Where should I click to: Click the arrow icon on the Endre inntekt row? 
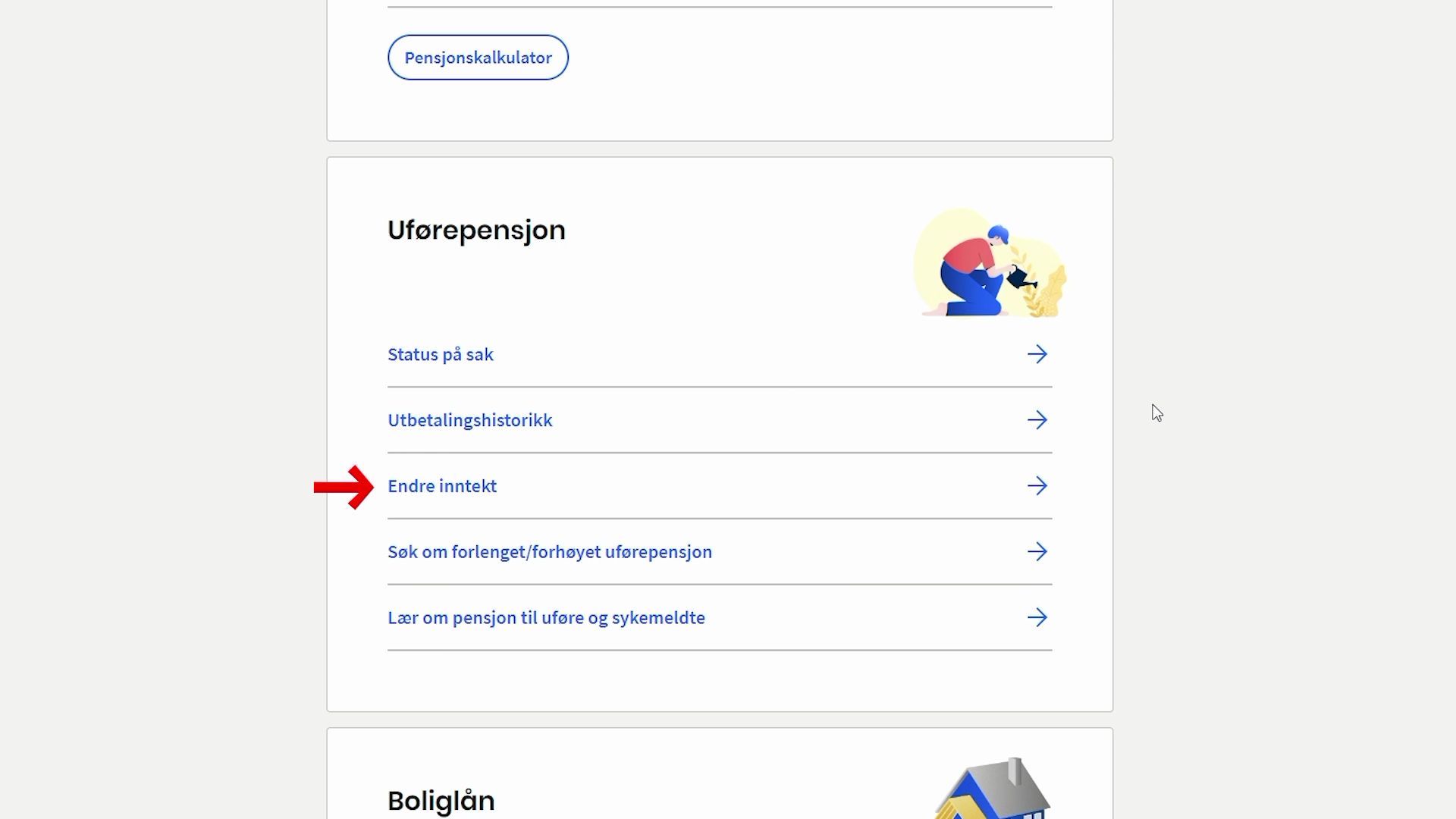[x=1037, y=486]
